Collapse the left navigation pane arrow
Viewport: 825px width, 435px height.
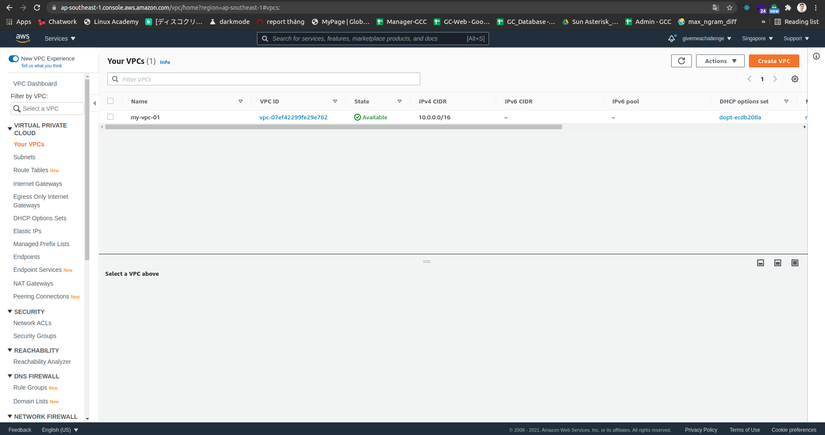click(x=95, y=103)
